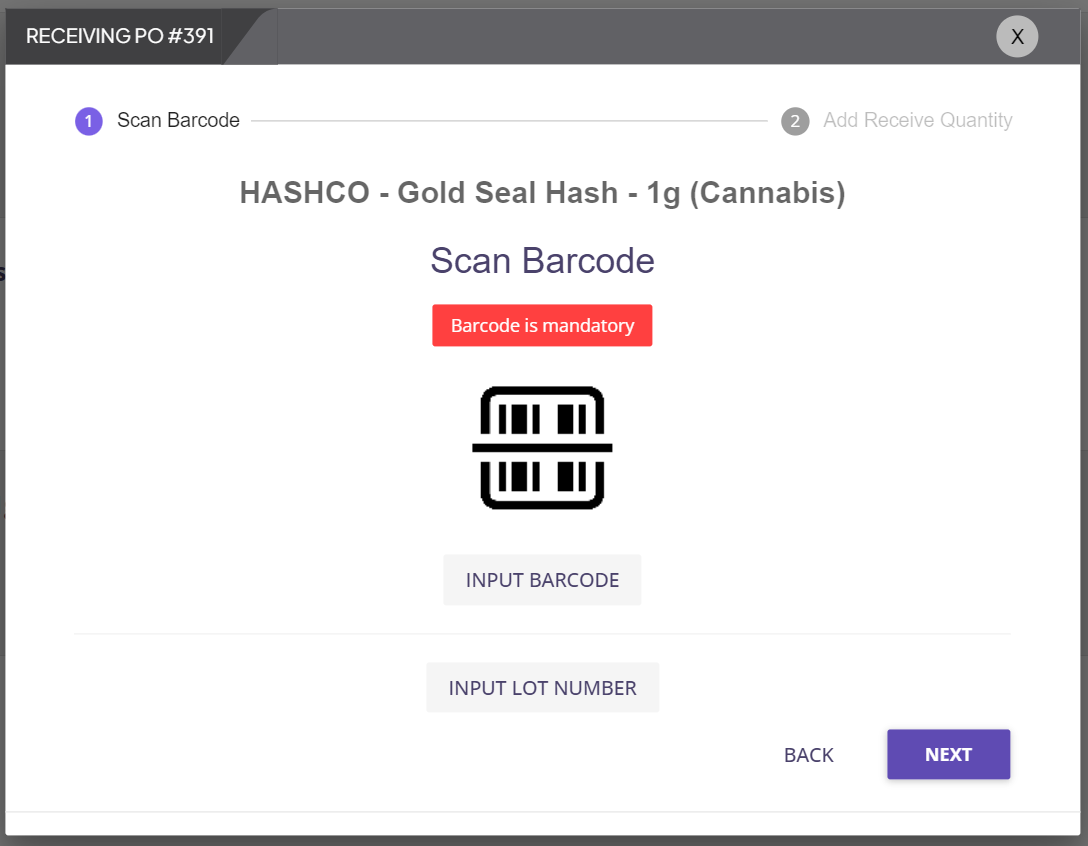Click the horizontal scan line on barcode icon
Screen dimensions: 1088x846
(x=542, y=448)
